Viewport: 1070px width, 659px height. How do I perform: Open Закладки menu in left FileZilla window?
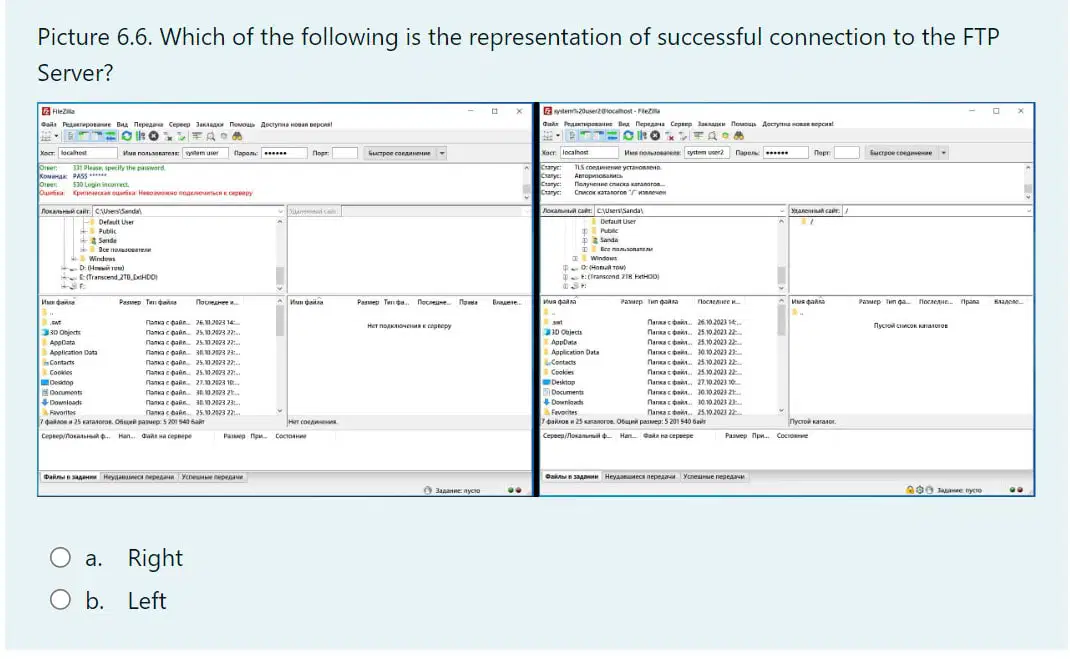pyautogui.click(x=209, y=125)
